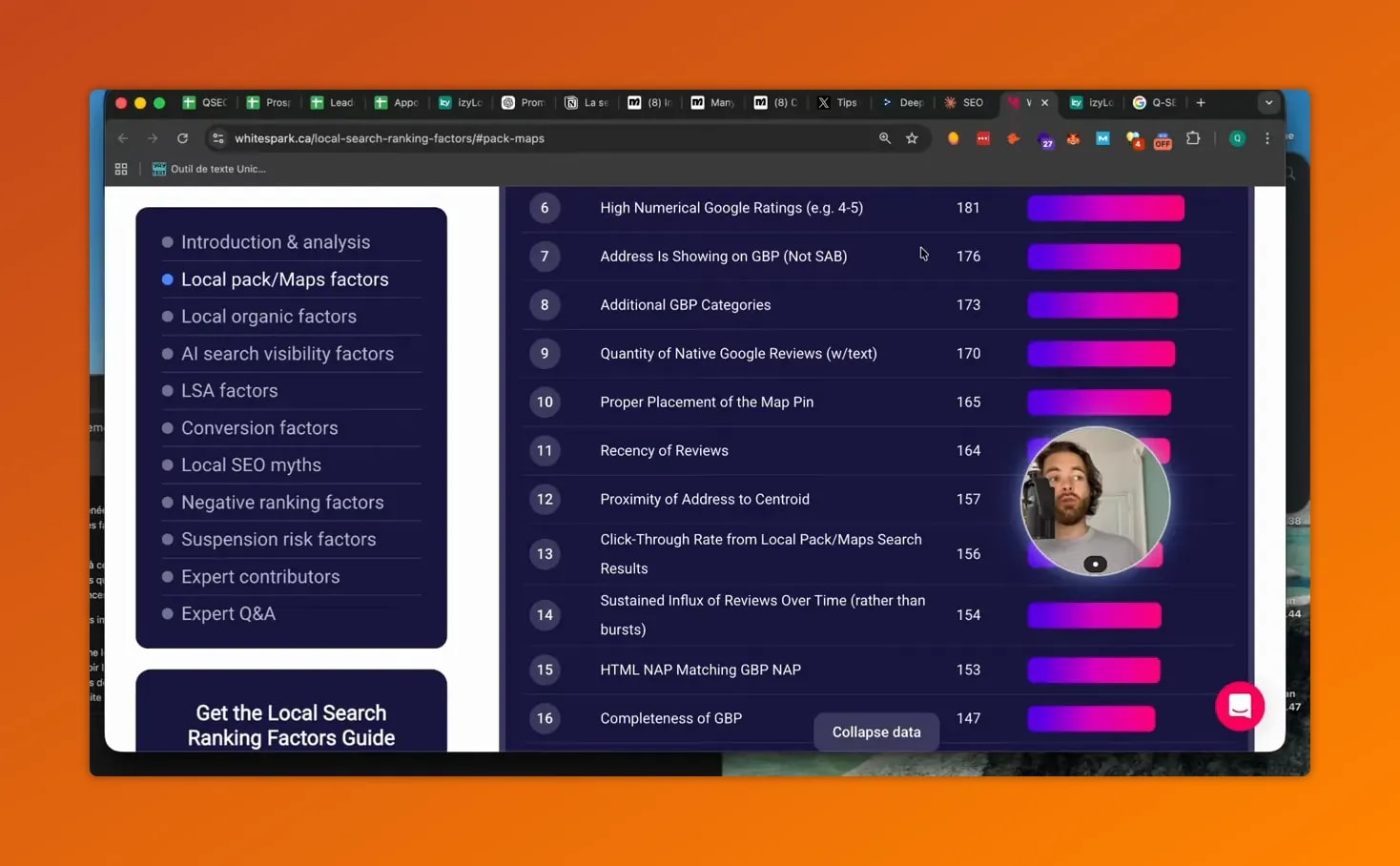Open AI search visibility factors section
Image resolution: width=1400 pixels, height=866 pixels.
(x=287, y=354)
